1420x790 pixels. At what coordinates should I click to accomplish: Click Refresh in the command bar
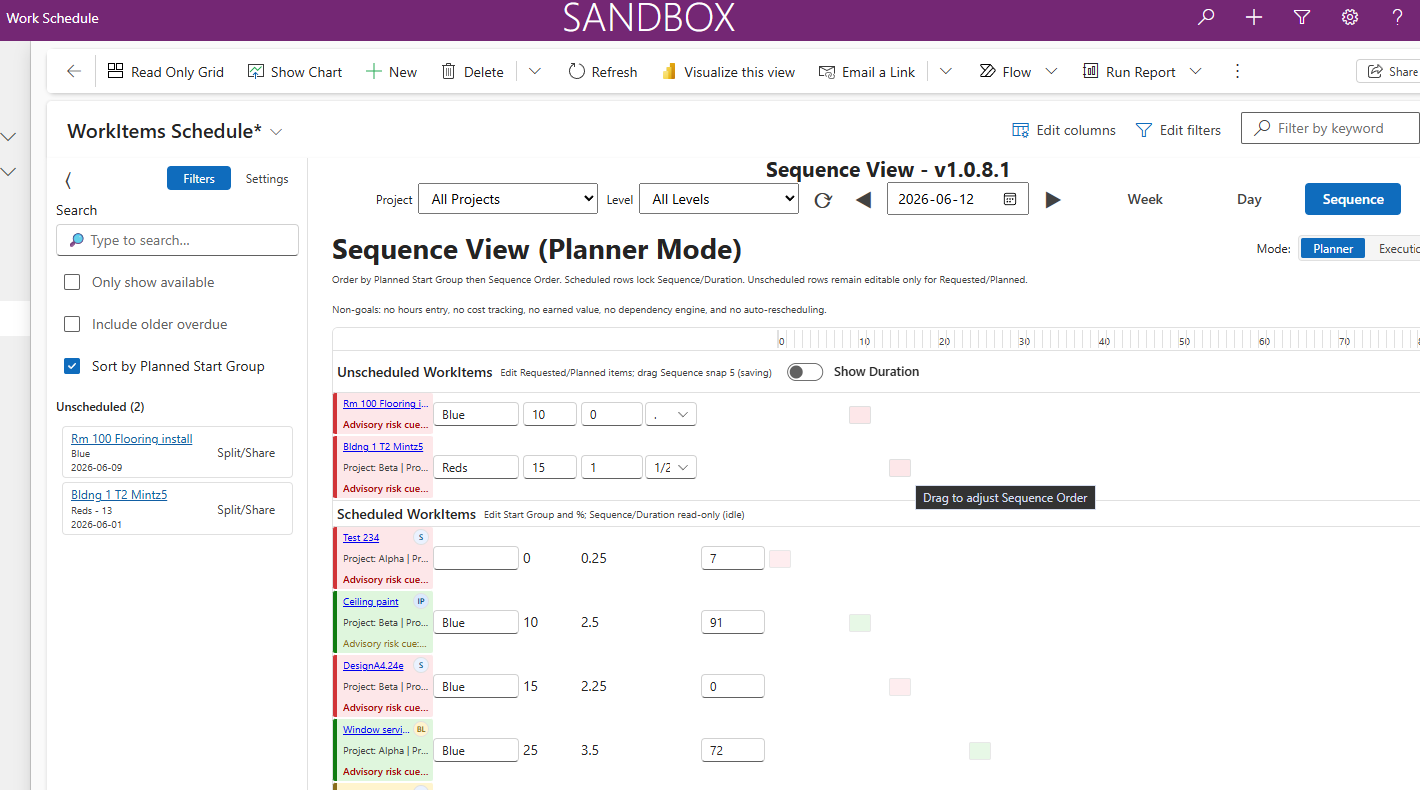point(602,71)
